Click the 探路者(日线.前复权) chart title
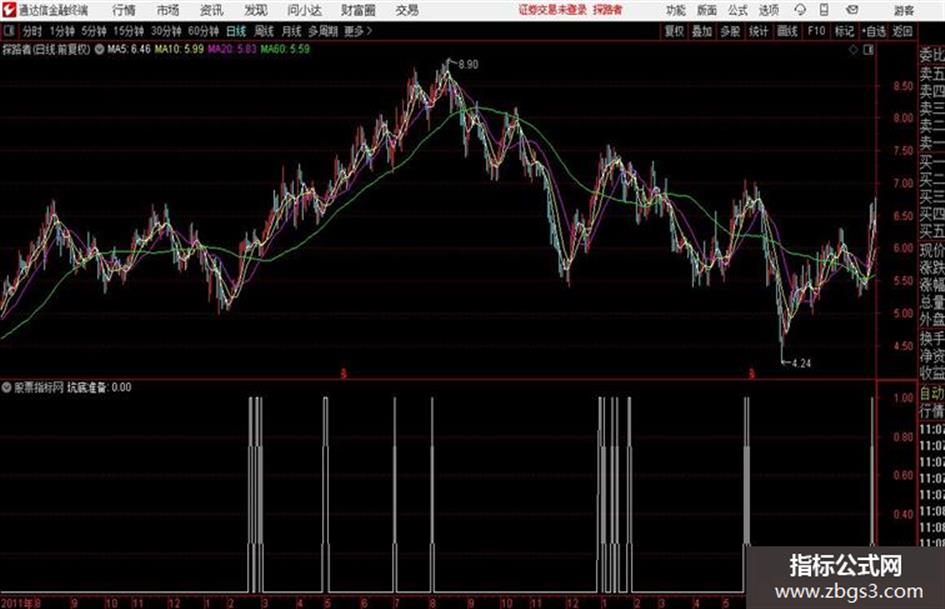945x609 pixels. [46, 49]
